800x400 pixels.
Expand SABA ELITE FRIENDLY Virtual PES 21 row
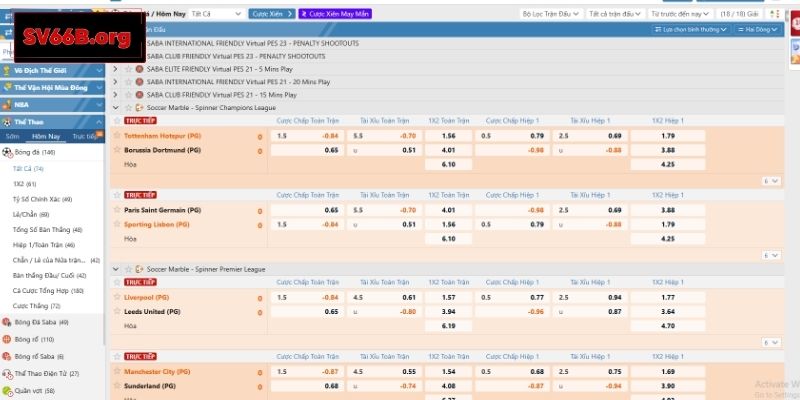pyautogui.click(x=115, y=68)
